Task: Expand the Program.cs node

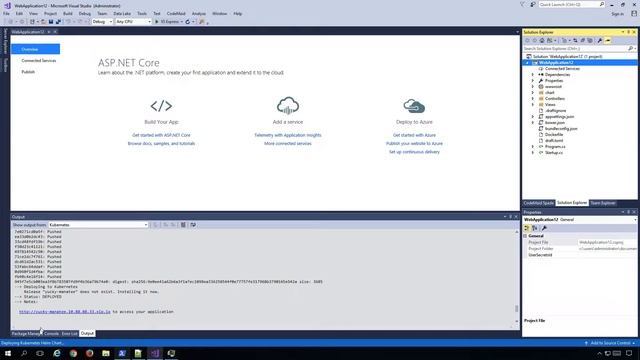Action: [x=533, y=147]
